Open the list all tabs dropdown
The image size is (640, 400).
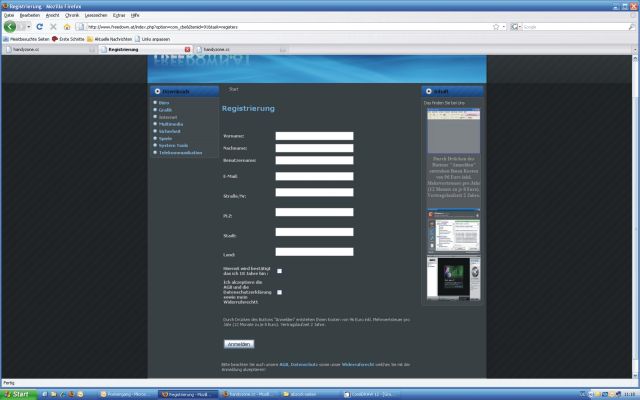pyautogui.click(x=635, y=50)
